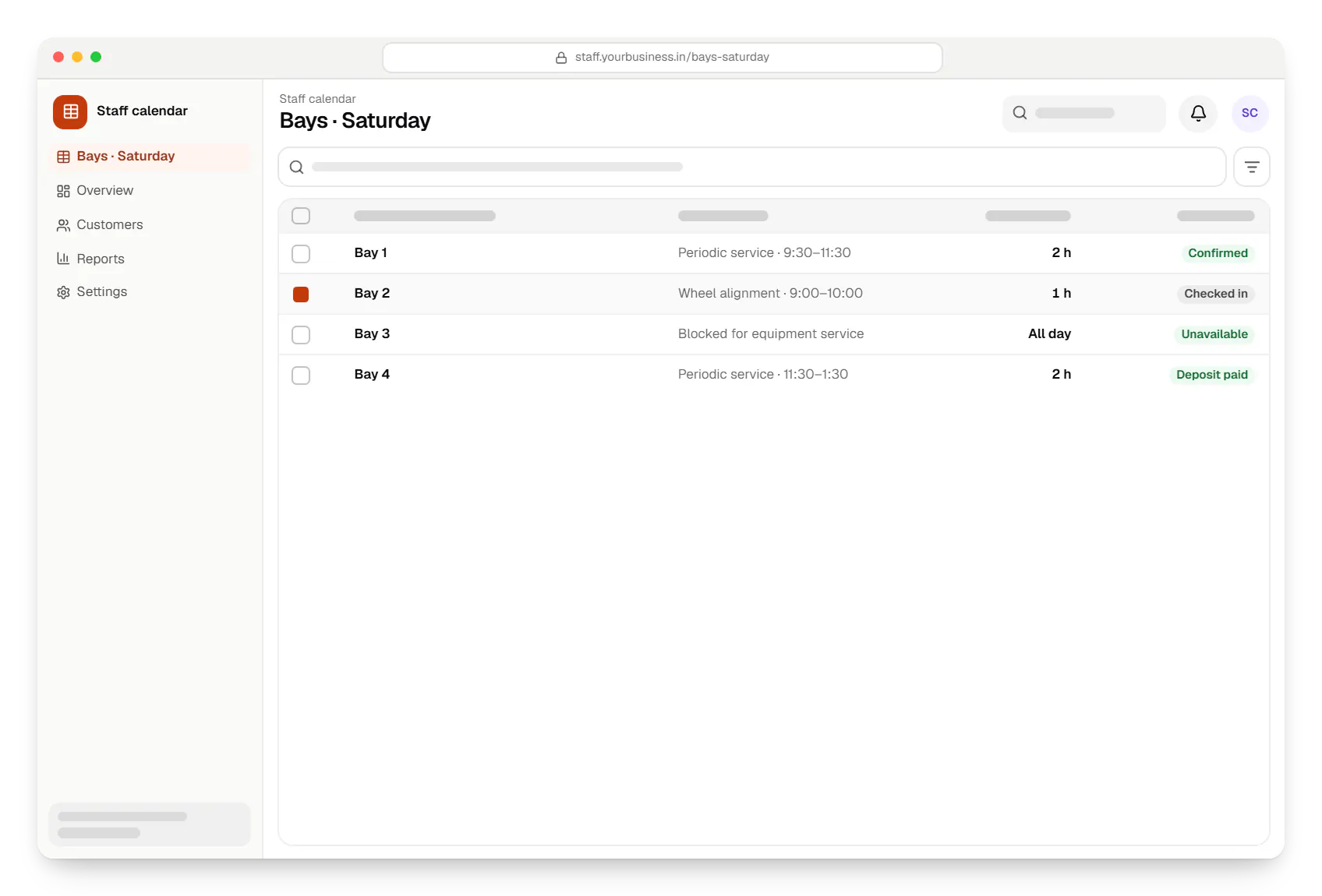Go to Overview page
The height and width of the screenshot is (896, 1322).
(x=150, y=191)
